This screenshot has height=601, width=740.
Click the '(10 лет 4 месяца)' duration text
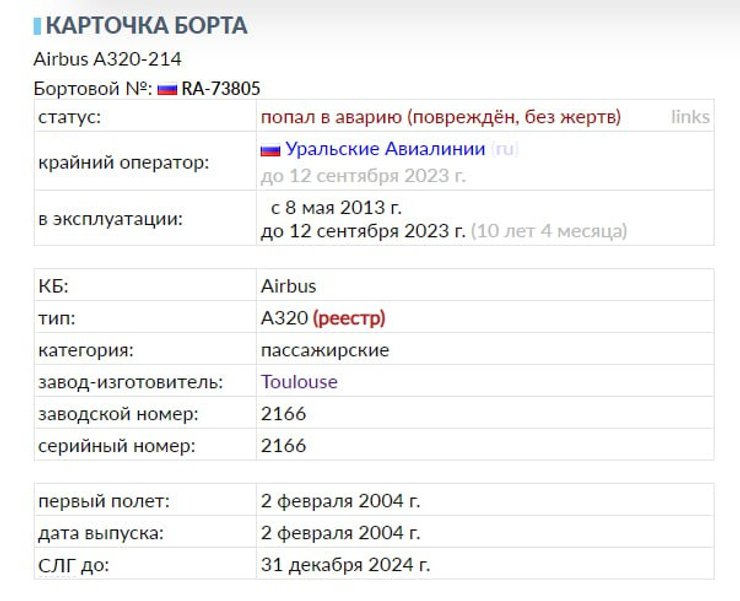[549, 231]
